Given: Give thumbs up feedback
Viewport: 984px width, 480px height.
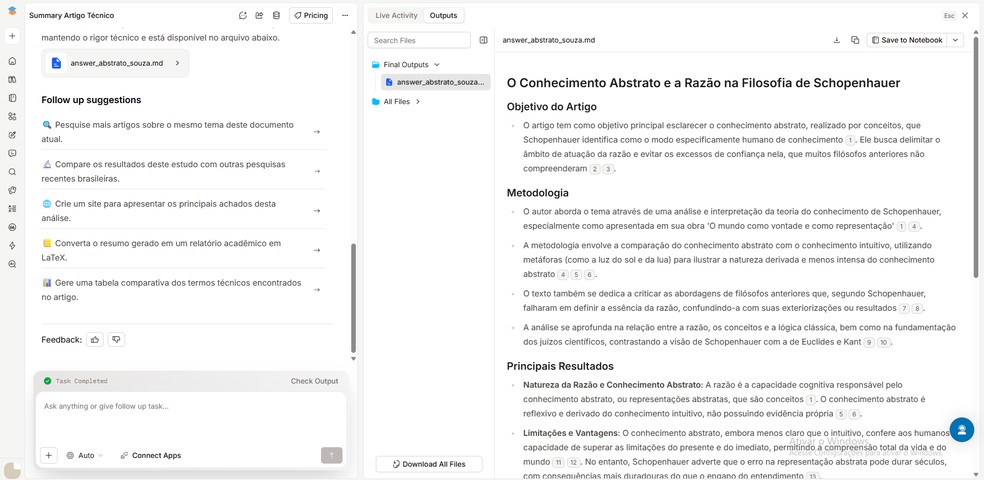Looking at the screenshot, I should tap(95, 339).
